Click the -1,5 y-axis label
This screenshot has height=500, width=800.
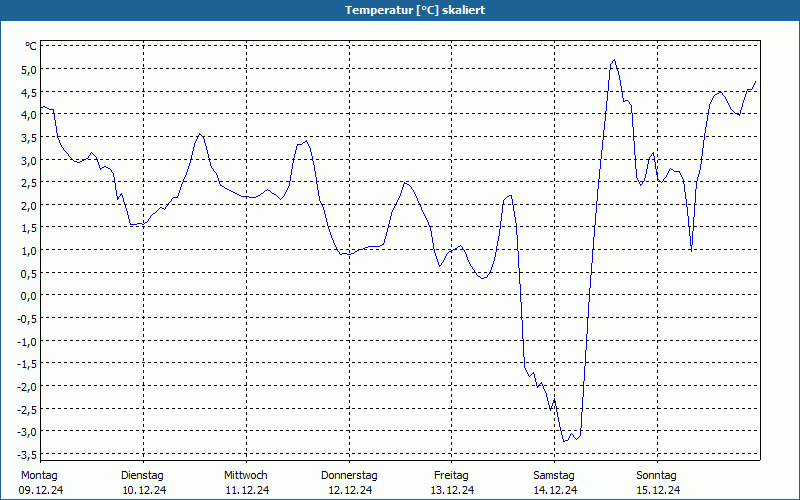click(x=27, y=364)
